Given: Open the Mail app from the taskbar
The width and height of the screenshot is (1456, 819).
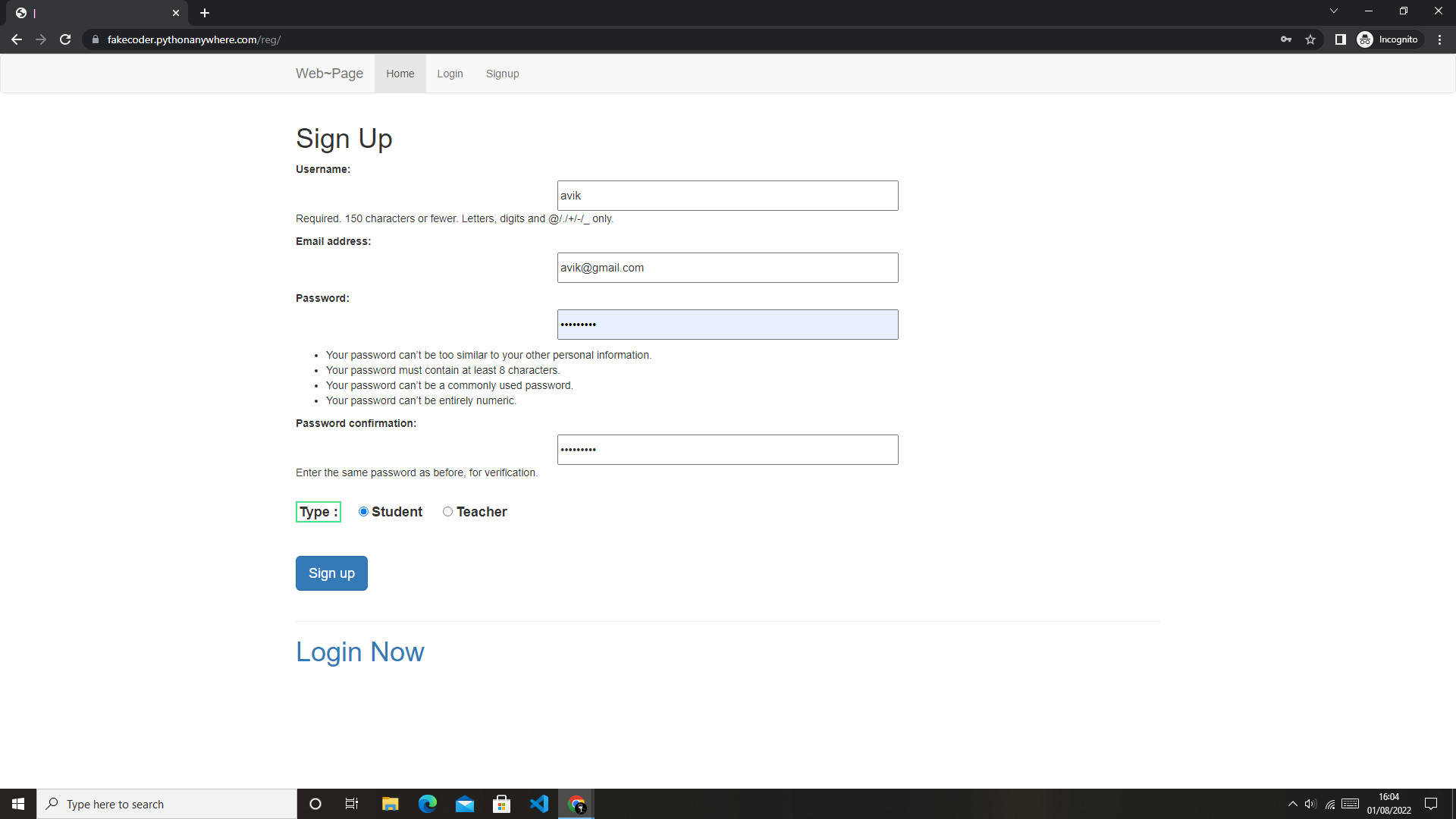Looking at the screenshot, I should click(464, 803).
